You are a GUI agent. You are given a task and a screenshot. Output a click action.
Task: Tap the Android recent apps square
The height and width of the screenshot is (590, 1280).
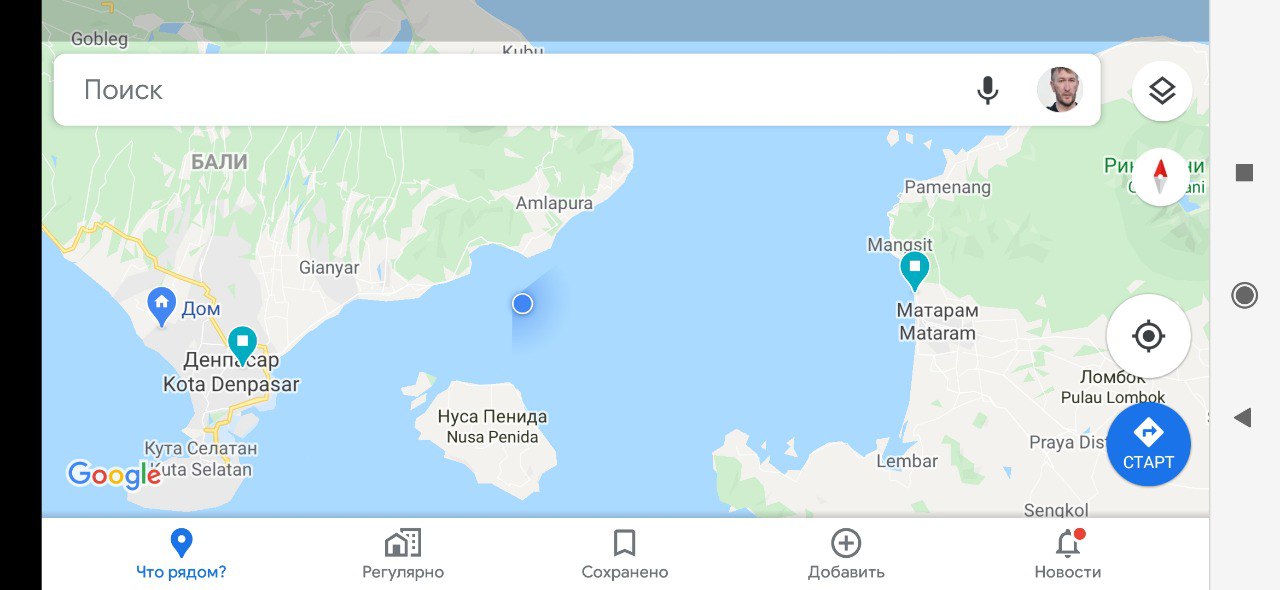coord(1244,173)
